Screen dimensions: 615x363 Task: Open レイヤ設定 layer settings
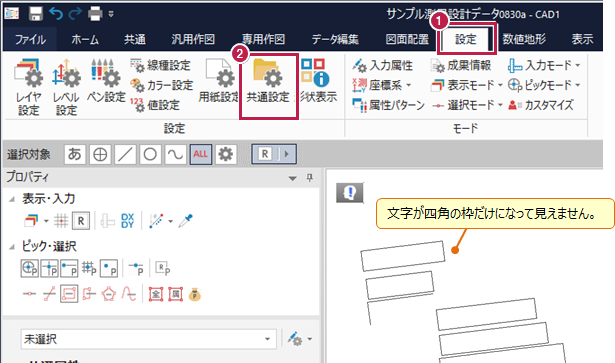28,87
